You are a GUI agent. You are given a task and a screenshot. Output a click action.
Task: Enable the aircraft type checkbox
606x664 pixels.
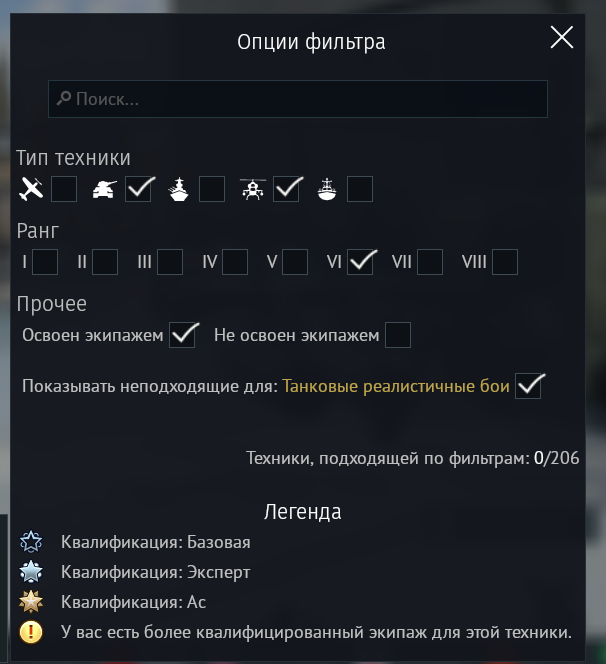coord(65,188)
